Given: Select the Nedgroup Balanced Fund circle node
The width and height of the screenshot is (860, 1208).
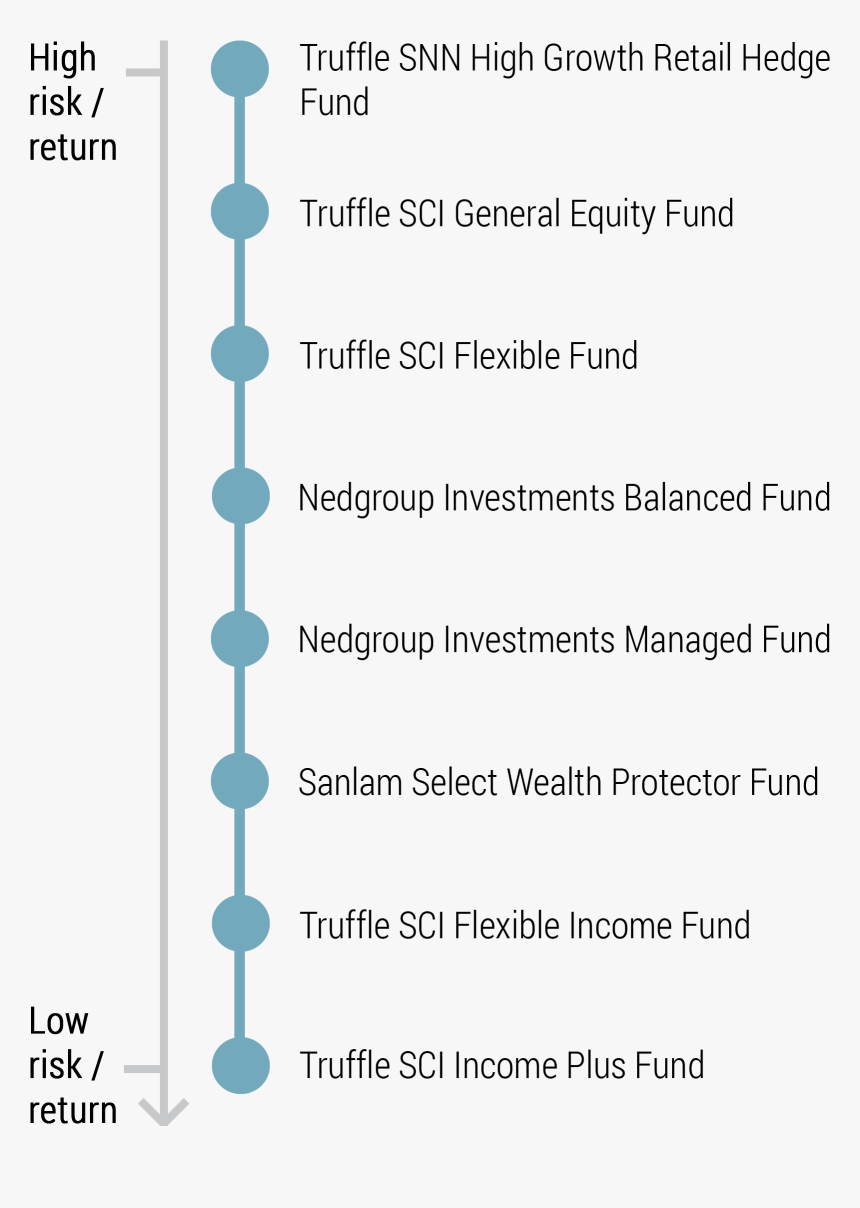Looking at the screenshot, I should pos(240,496).
